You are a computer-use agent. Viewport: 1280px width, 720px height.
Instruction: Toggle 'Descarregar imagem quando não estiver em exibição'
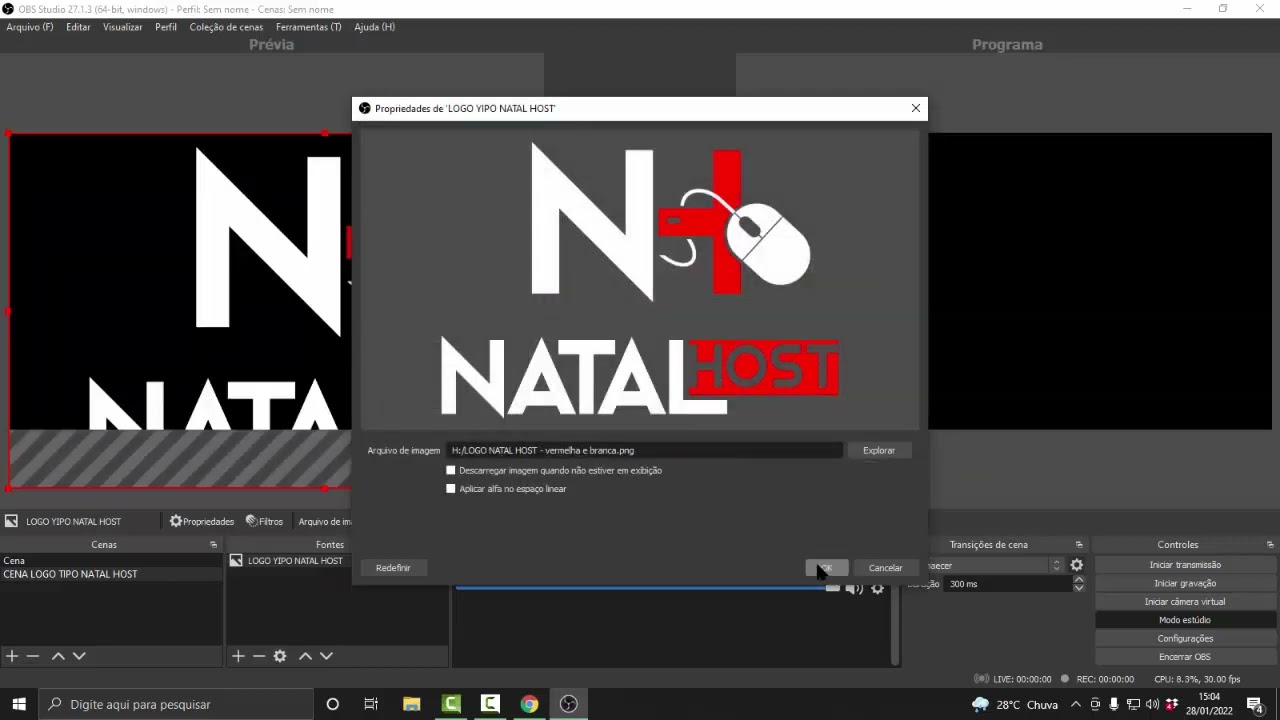click(451, 470)
